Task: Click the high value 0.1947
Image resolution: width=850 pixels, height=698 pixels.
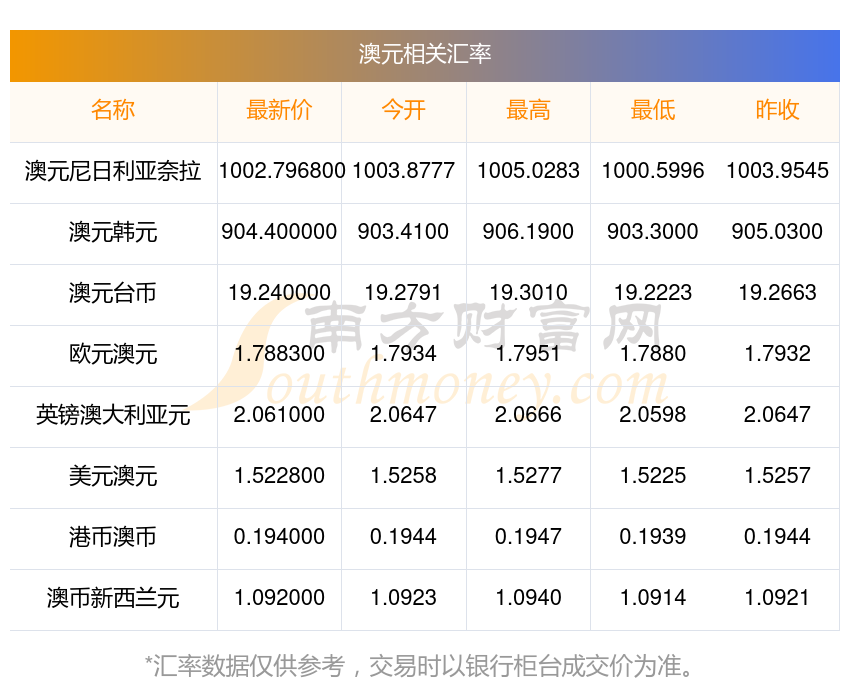Action: [x=528, y=537]
